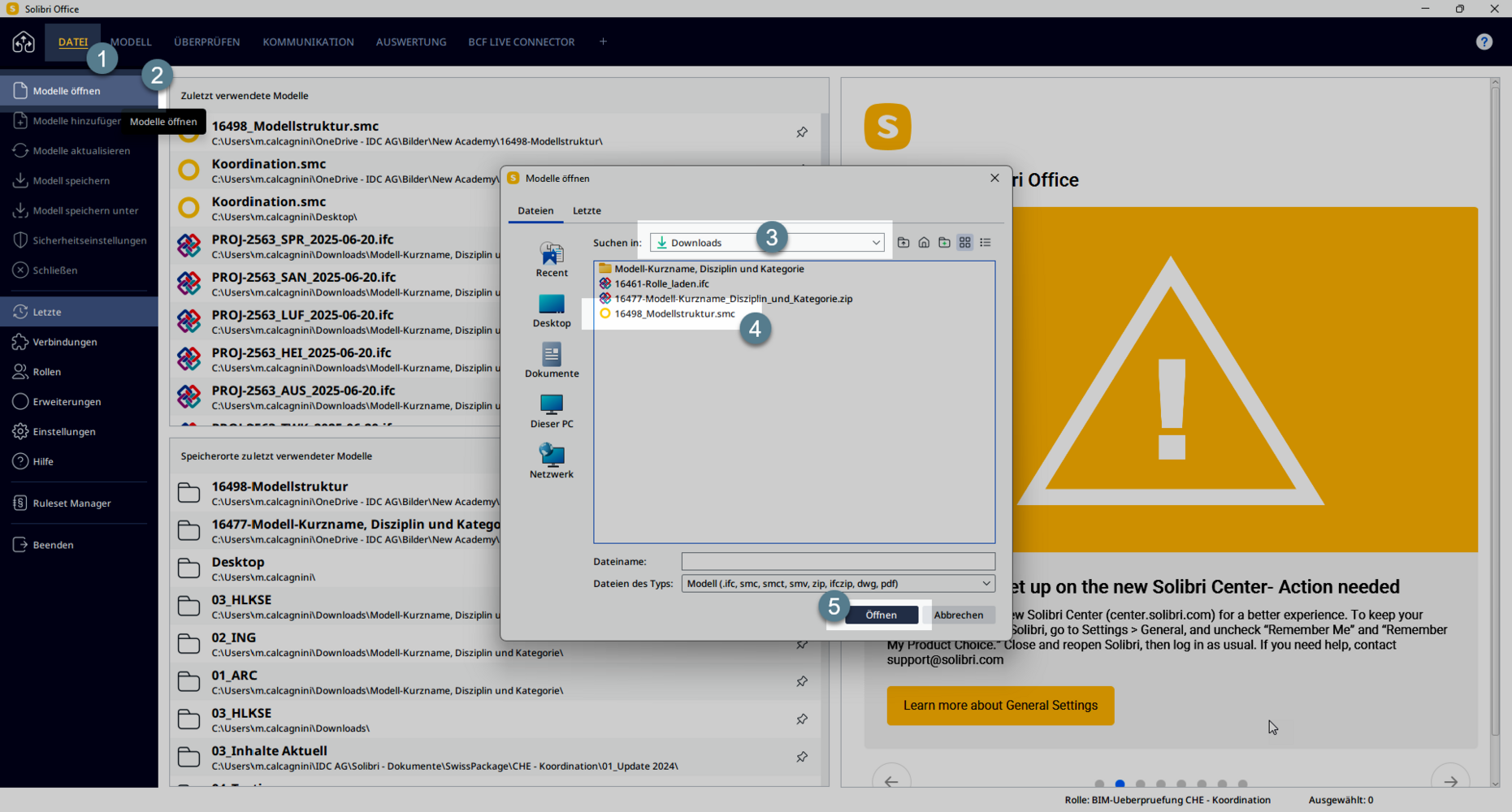Open Netzwerk location in file dialog

552,461
